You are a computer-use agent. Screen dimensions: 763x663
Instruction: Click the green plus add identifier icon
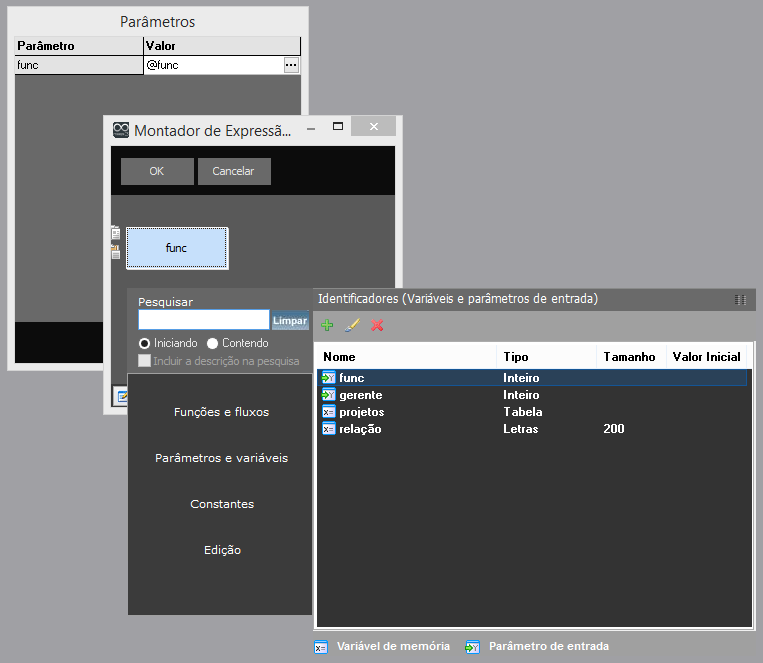327,325
